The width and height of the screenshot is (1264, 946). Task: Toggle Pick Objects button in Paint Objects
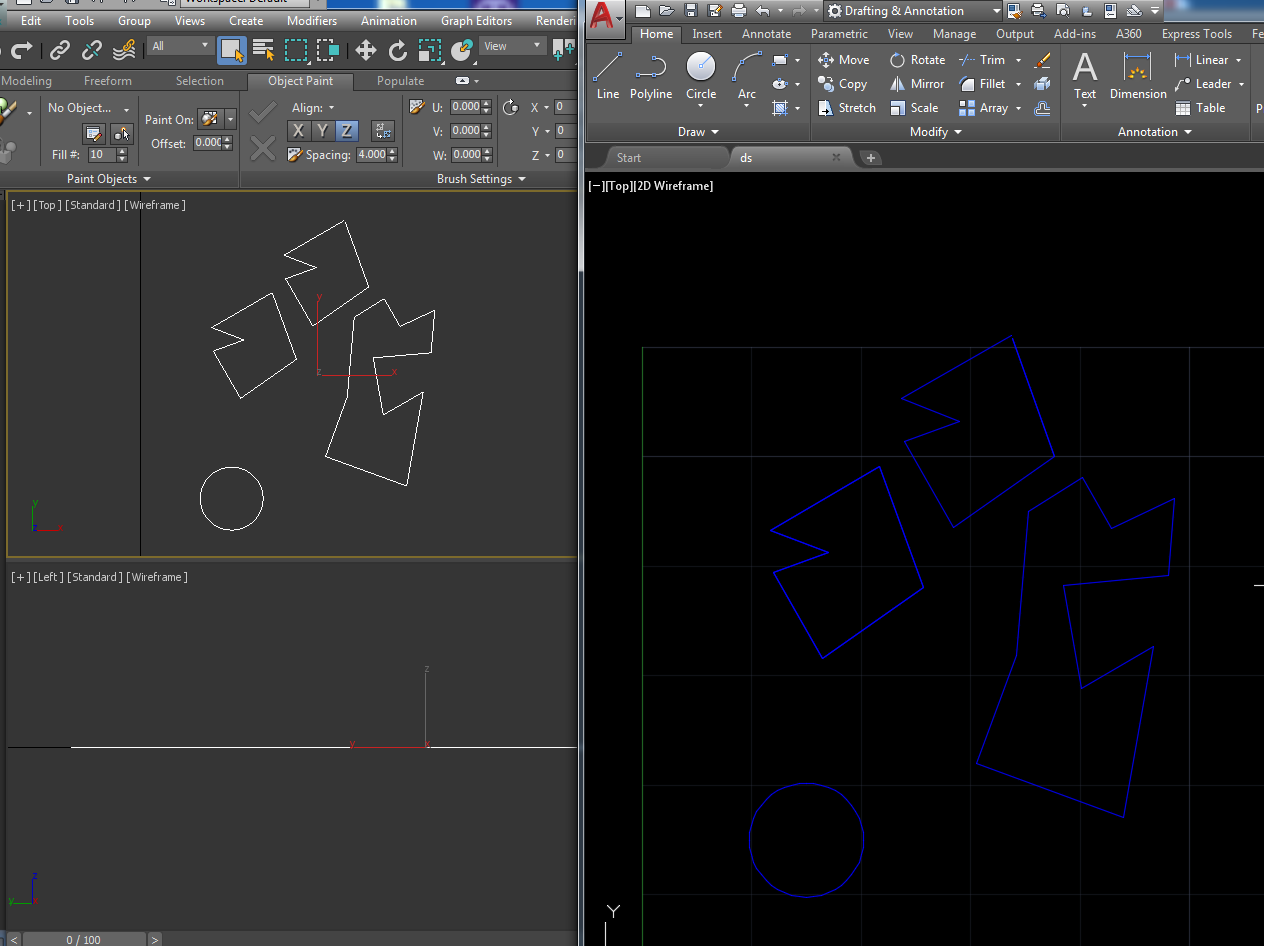pos(122,133)
